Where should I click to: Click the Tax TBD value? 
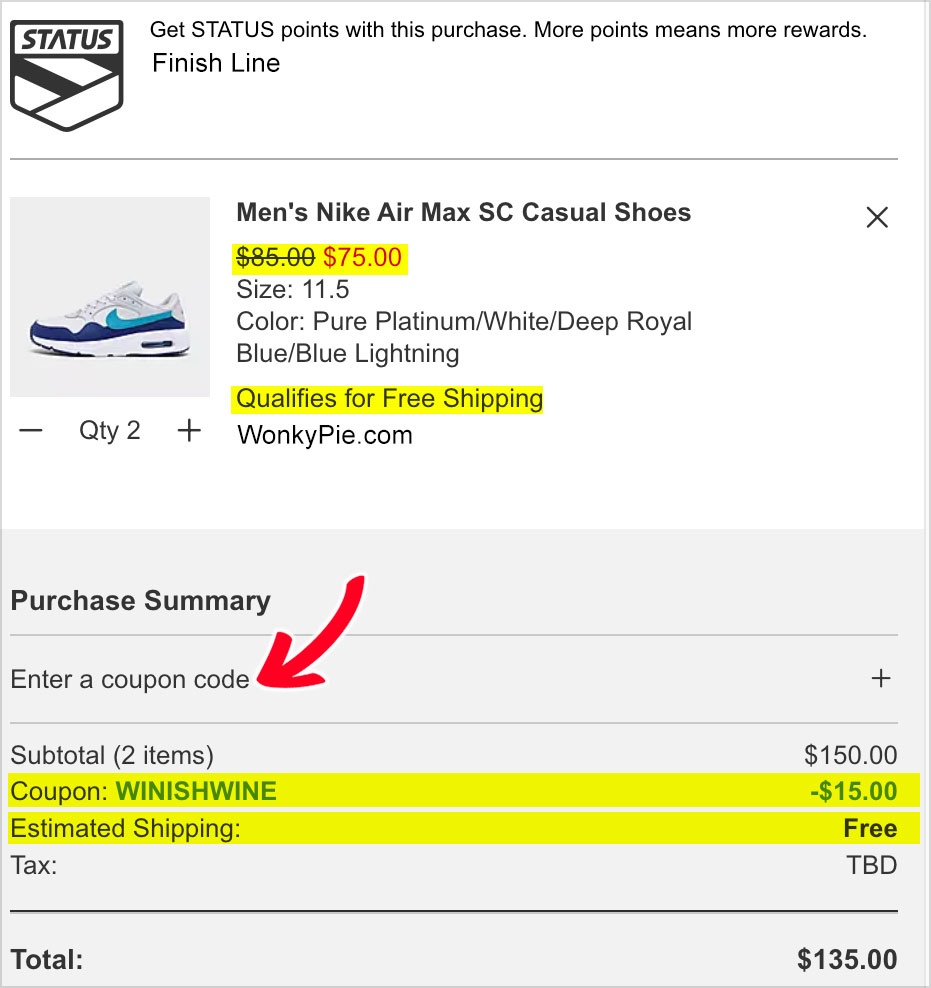pos(871,865)
